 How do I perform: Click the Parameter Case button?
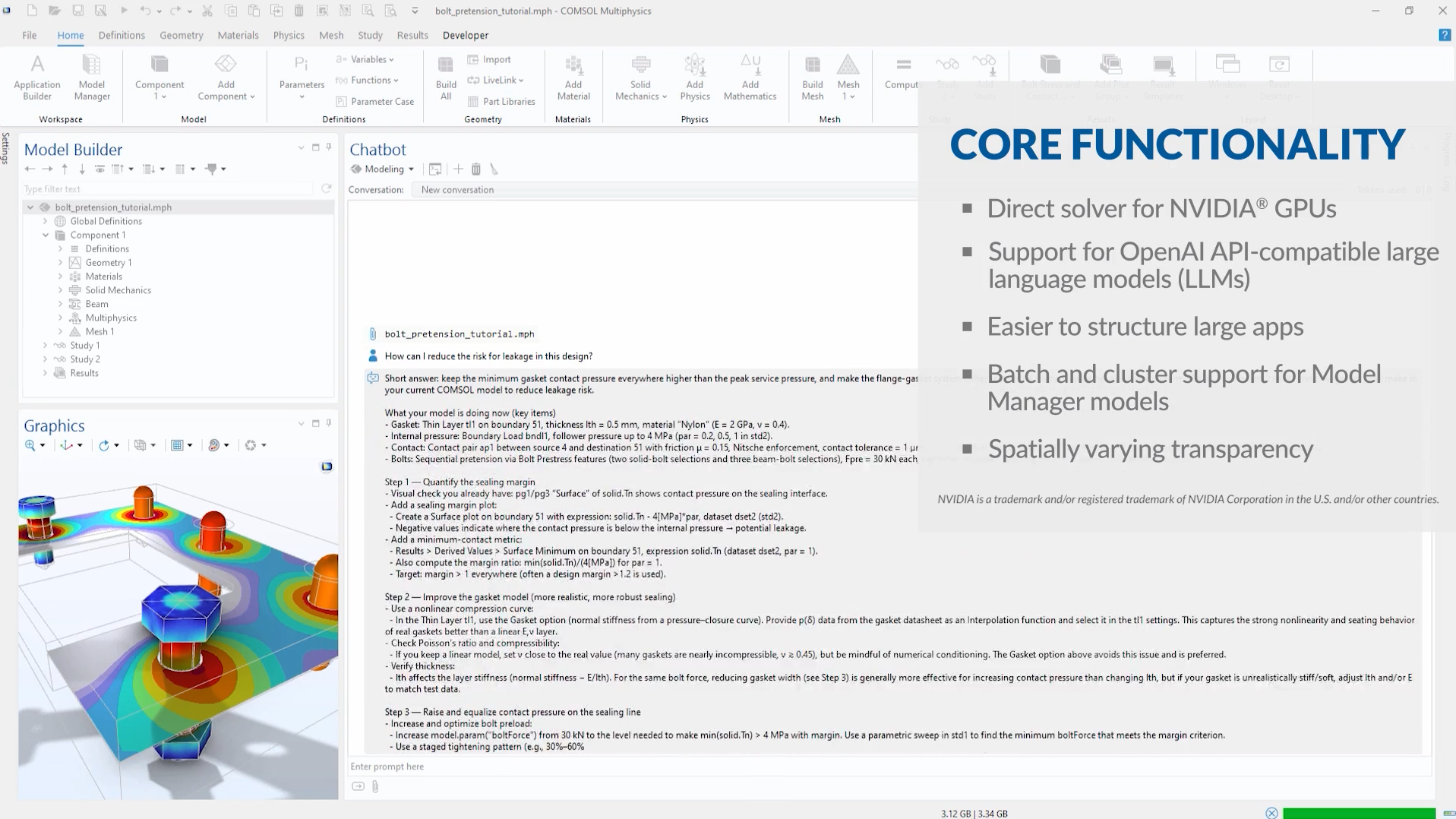coord(375,101)
